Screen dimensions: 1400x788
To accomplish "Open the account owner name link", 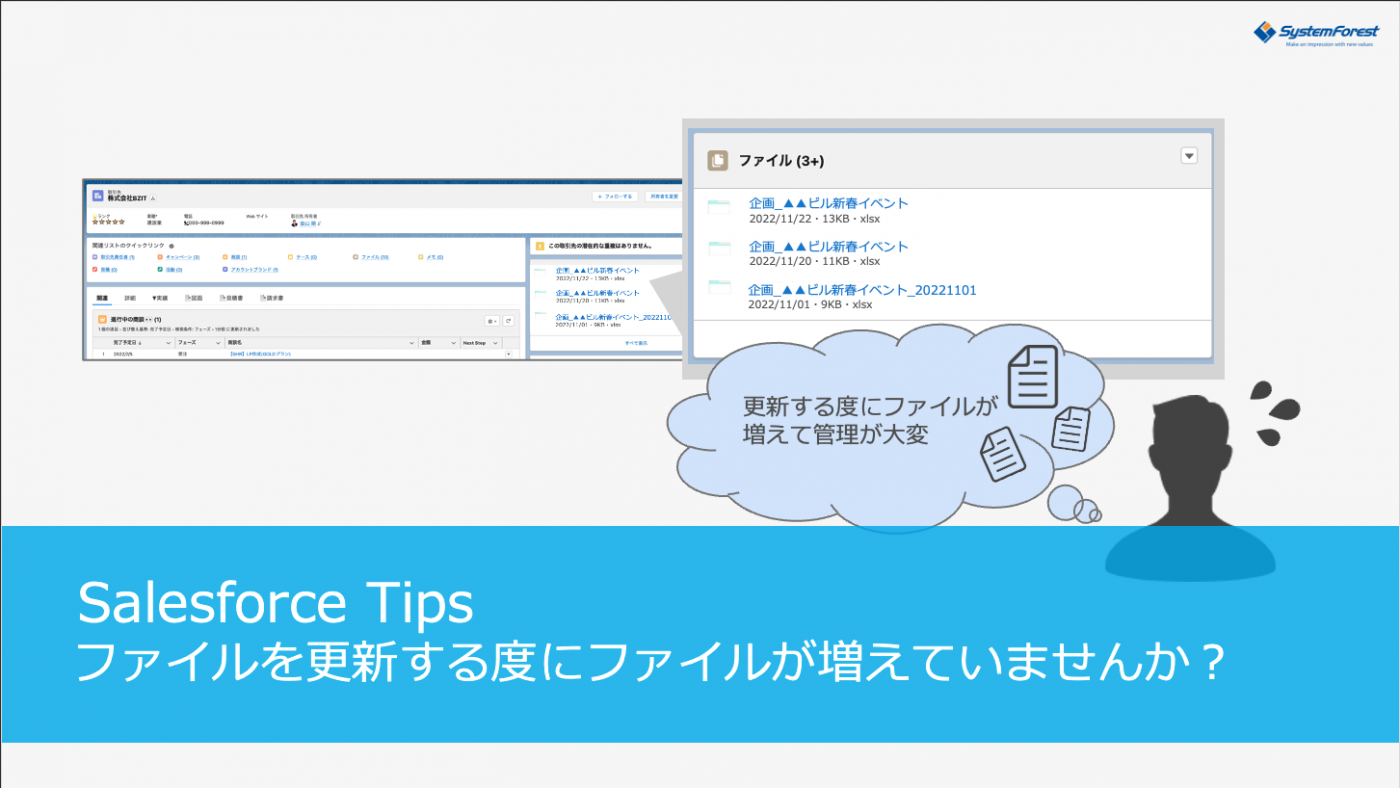I will coord(309,223).
